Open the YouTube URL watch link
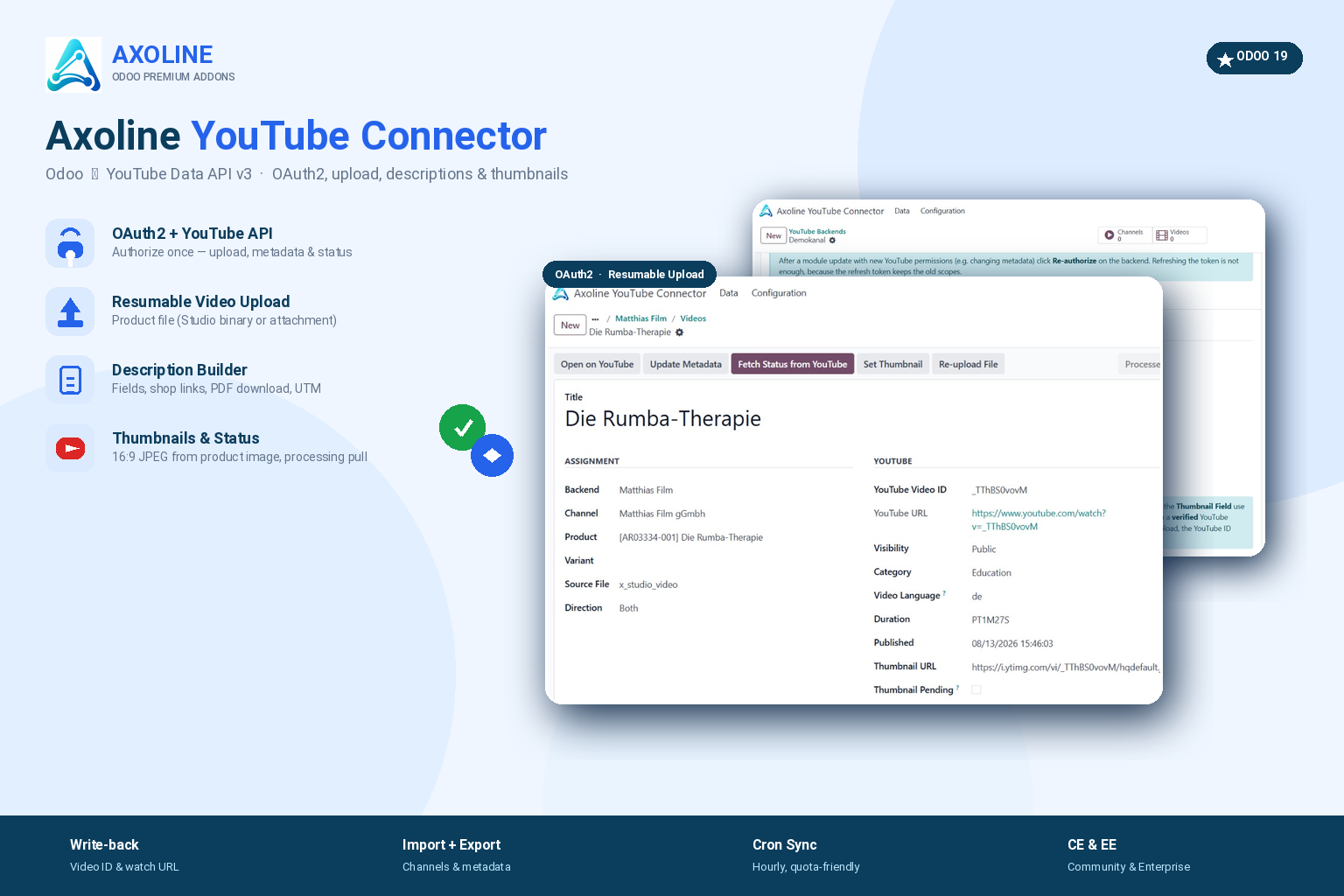Screen dimensions: 1344x896 [x=1039, y=520]
